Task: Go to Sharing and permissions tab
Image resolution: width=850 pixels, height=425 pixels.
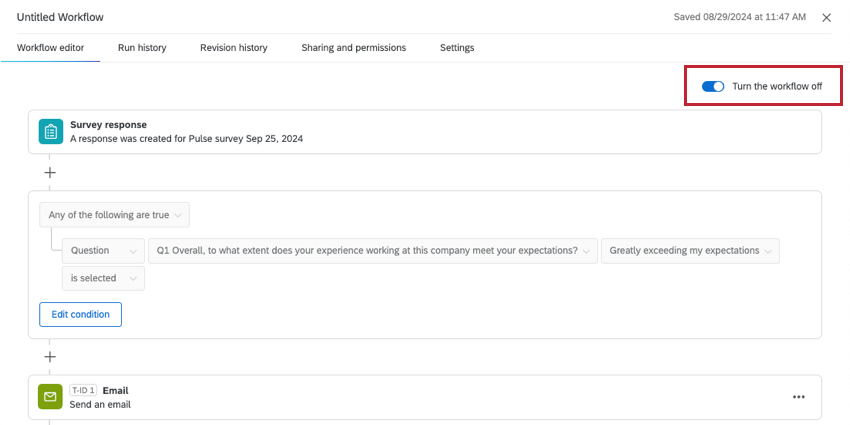Action: 353,48
